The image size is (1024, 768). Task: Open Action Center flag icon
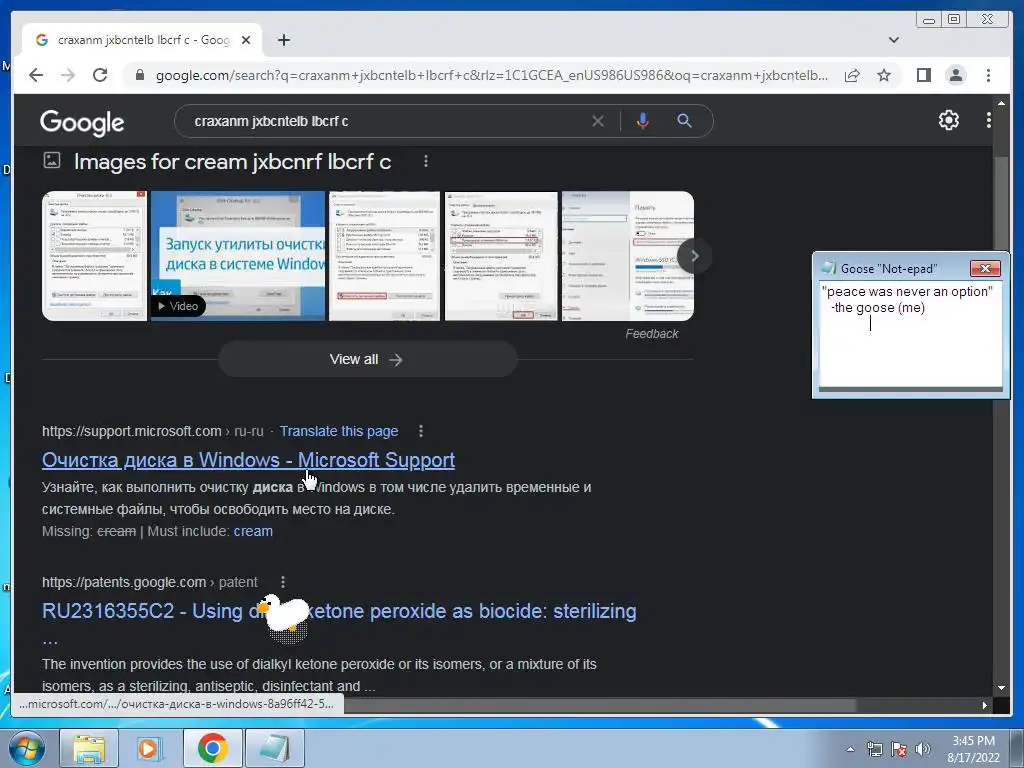coord(899,750)
